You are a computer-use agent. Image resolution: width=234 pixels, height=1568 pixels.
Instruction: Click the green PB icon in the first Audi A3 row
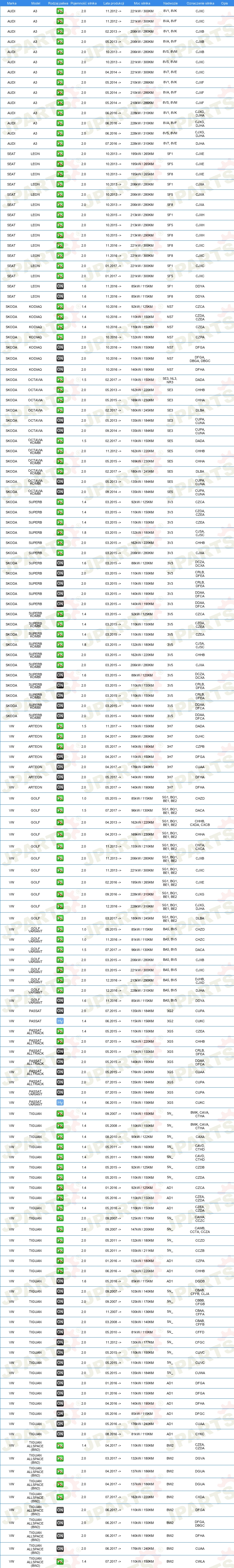[x=60, y=11]
